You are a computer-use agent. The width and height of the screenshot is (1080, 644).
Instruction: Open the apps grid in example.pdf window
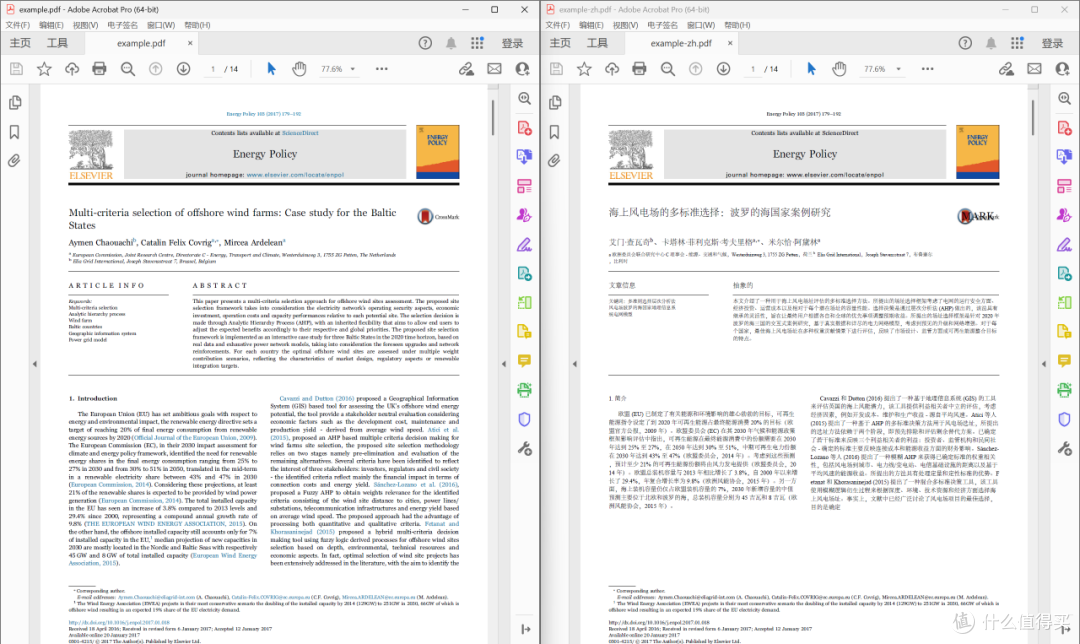pyautogui.click(x=477, y=43)
